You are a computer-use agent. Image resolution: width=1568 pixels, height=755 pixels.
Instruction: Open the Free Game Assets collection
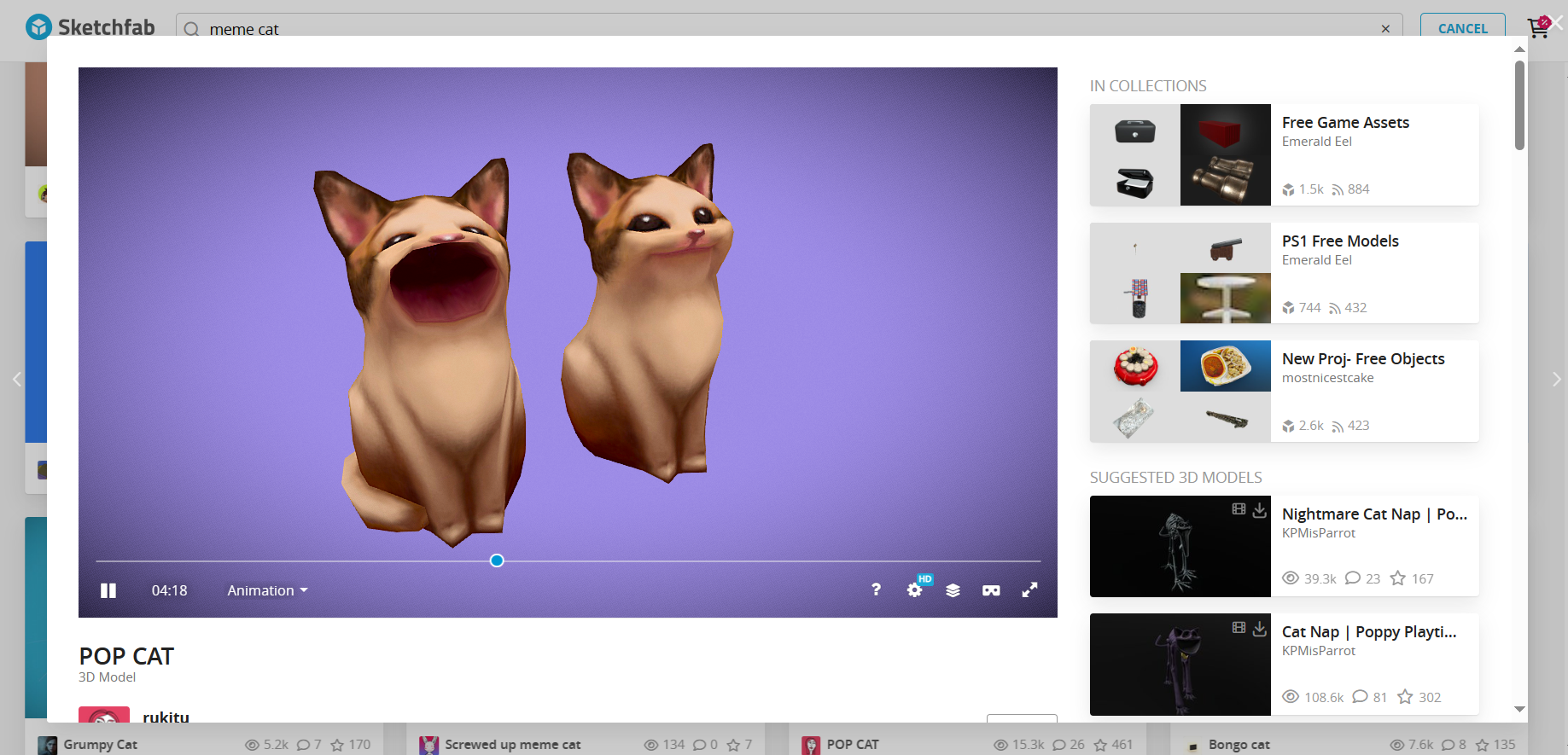1345,123
